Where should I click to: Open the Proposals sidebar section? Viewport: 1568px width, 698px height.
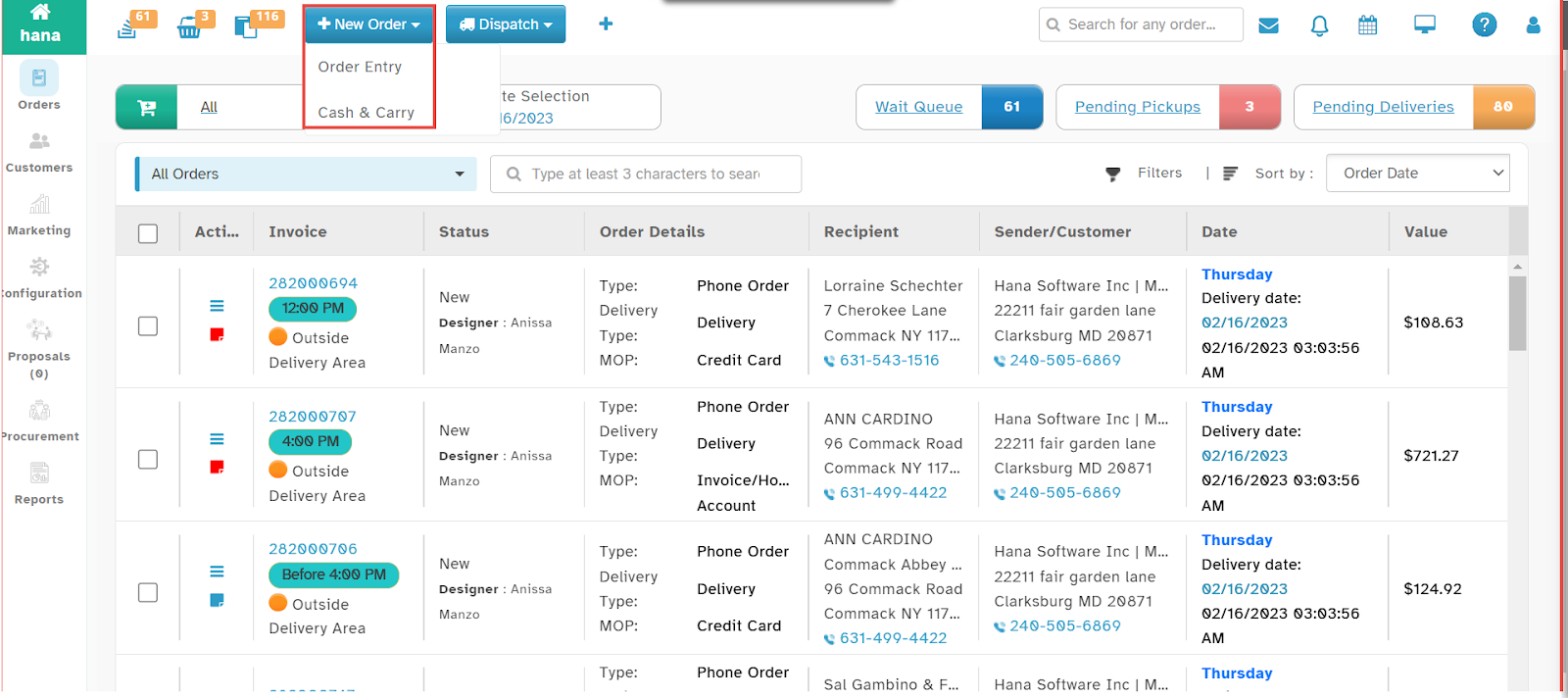click(x=39, y=349)
